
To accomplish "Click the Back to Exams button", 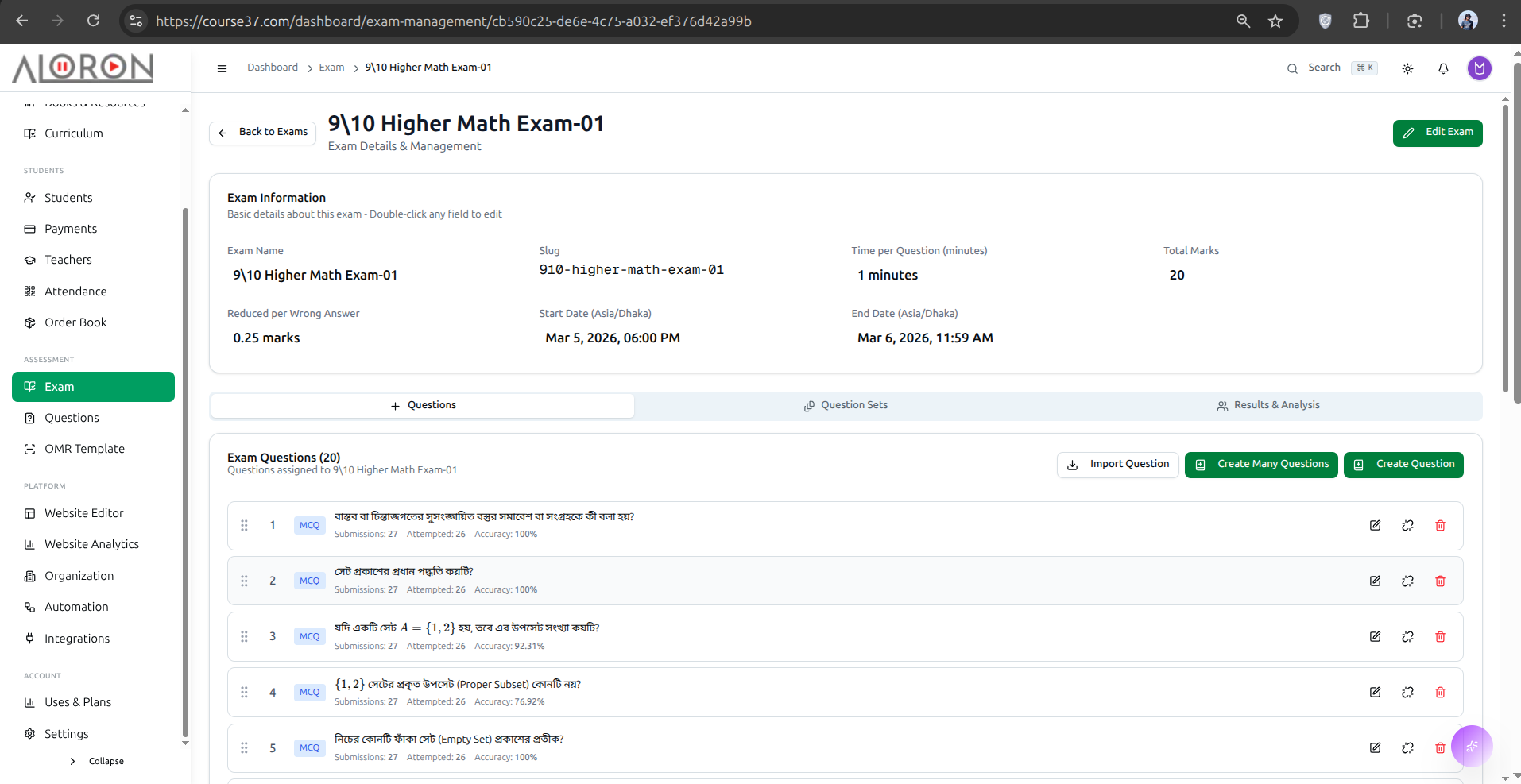I will (262, 133).
